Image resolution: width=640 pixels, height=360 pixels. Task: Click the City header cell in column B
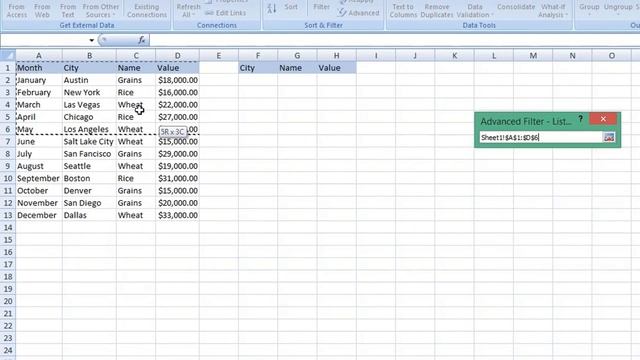coord(89,68)
